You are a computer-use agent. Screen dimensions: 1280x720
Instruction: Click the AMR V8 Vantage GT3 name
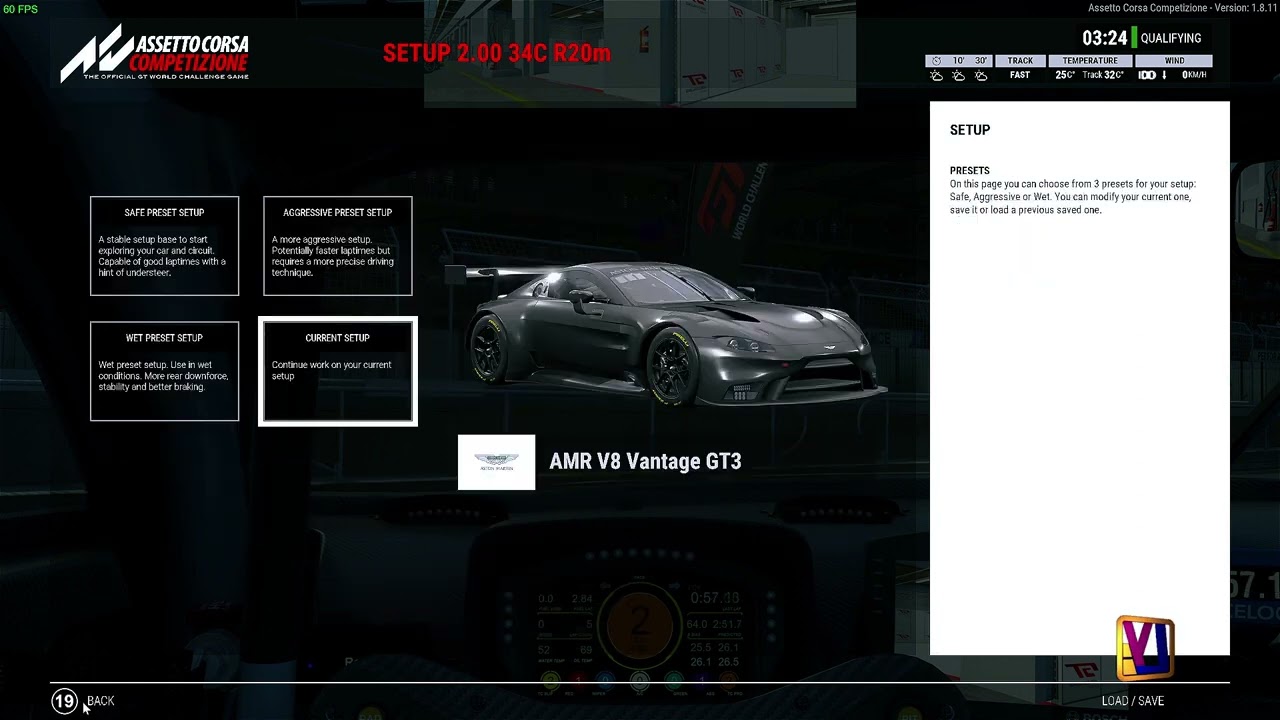[x=645, y=461]
